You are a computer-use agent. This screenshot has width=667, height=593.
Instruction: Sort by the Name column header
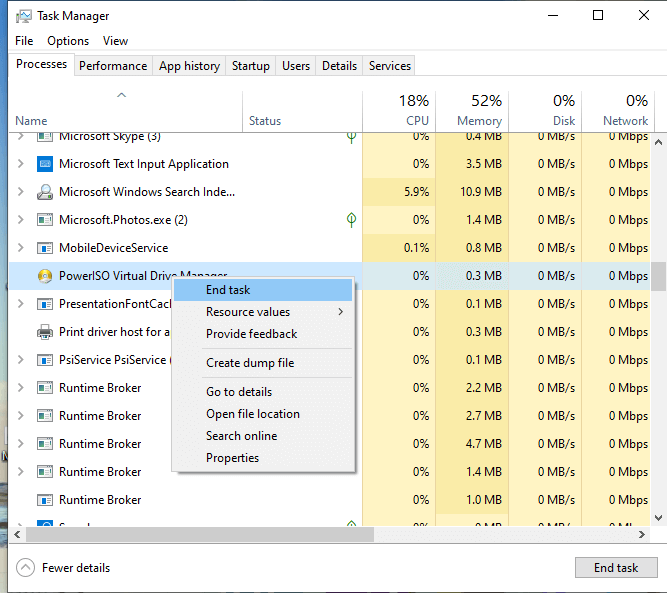(x=126, y=111)
